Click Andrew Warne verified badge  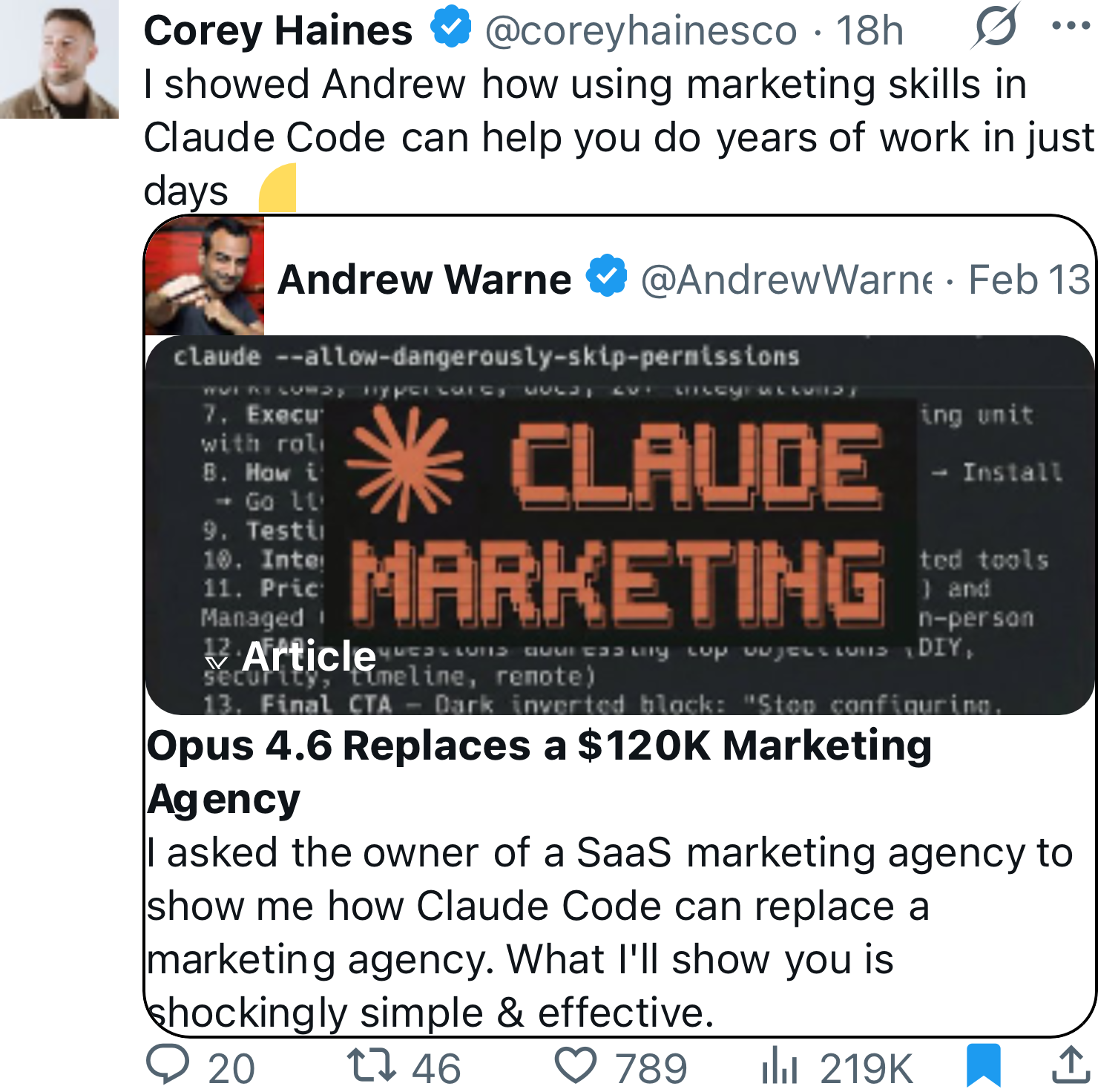(x=607, y=275)
